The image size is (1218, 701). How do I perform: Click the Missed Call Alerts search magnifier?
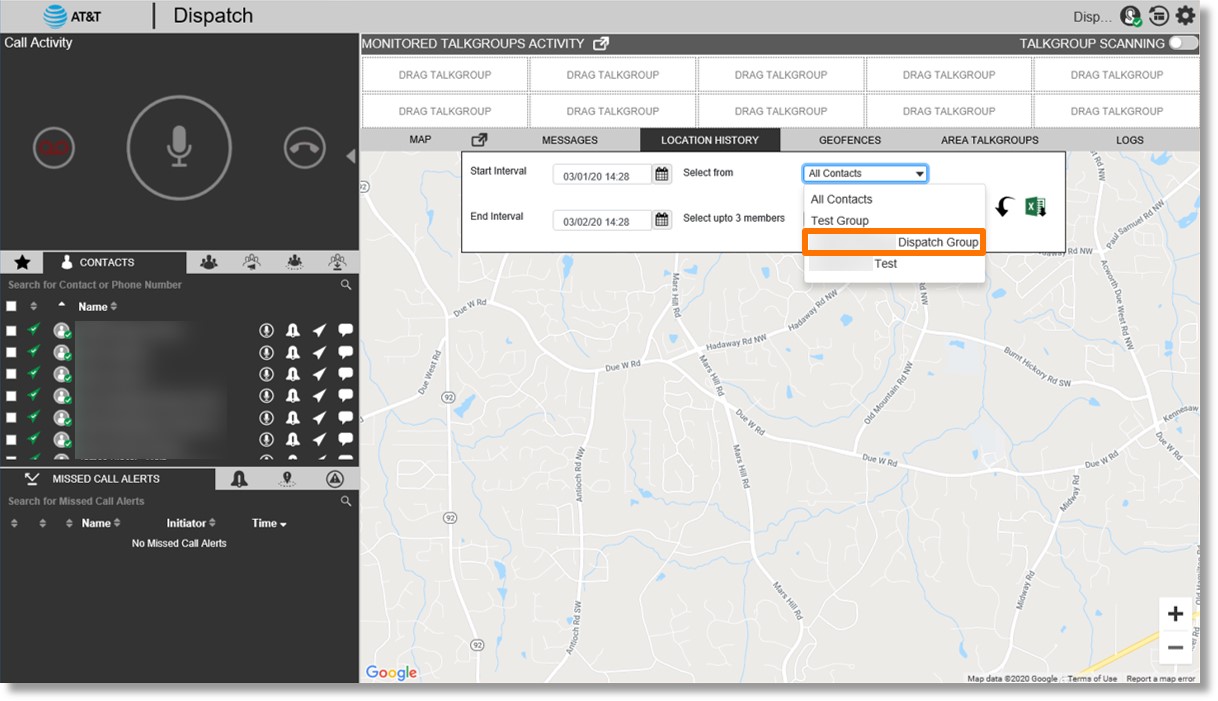coord(346,501)
